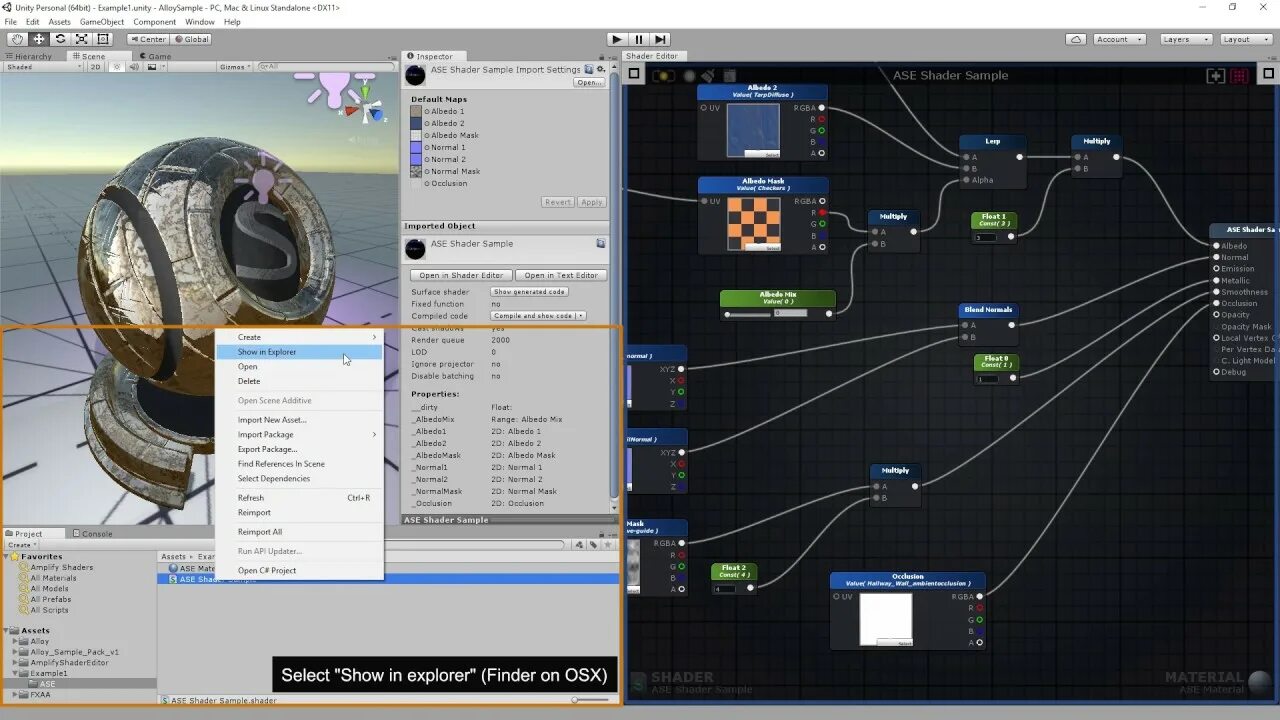Click Open in Text Editor button

[x=561, y=275]
